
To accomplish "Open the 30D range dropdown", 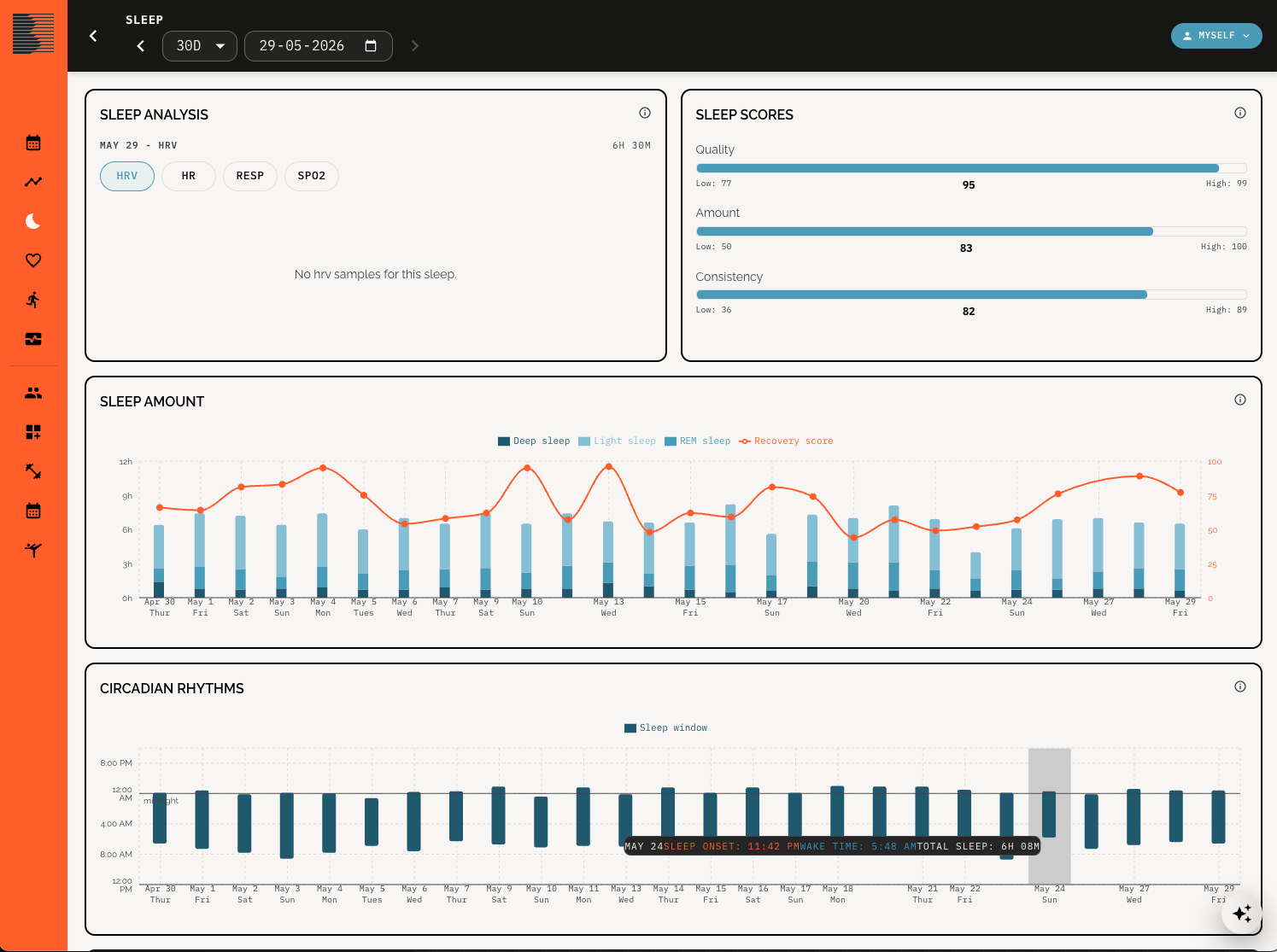I will coord(200,46).
